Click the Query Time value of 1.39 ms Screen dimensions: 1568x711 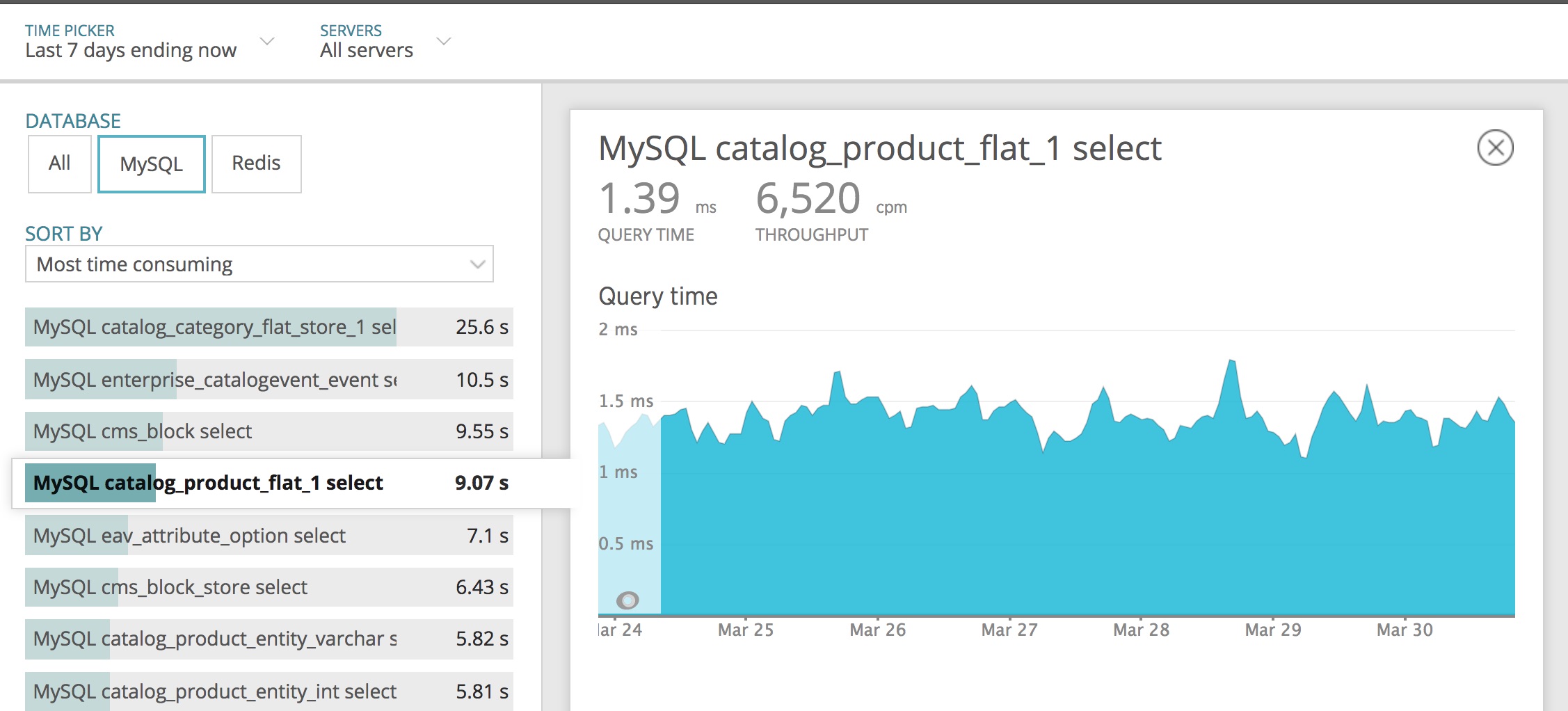[x=639, y=198]
